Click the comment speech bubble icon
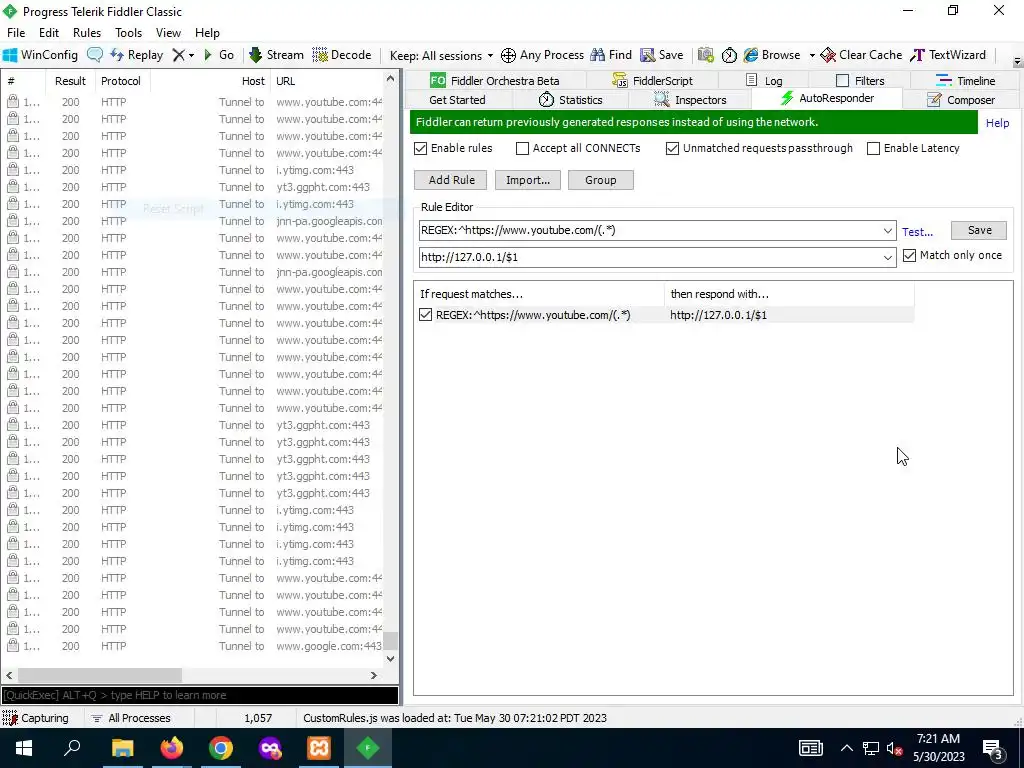 95,55
